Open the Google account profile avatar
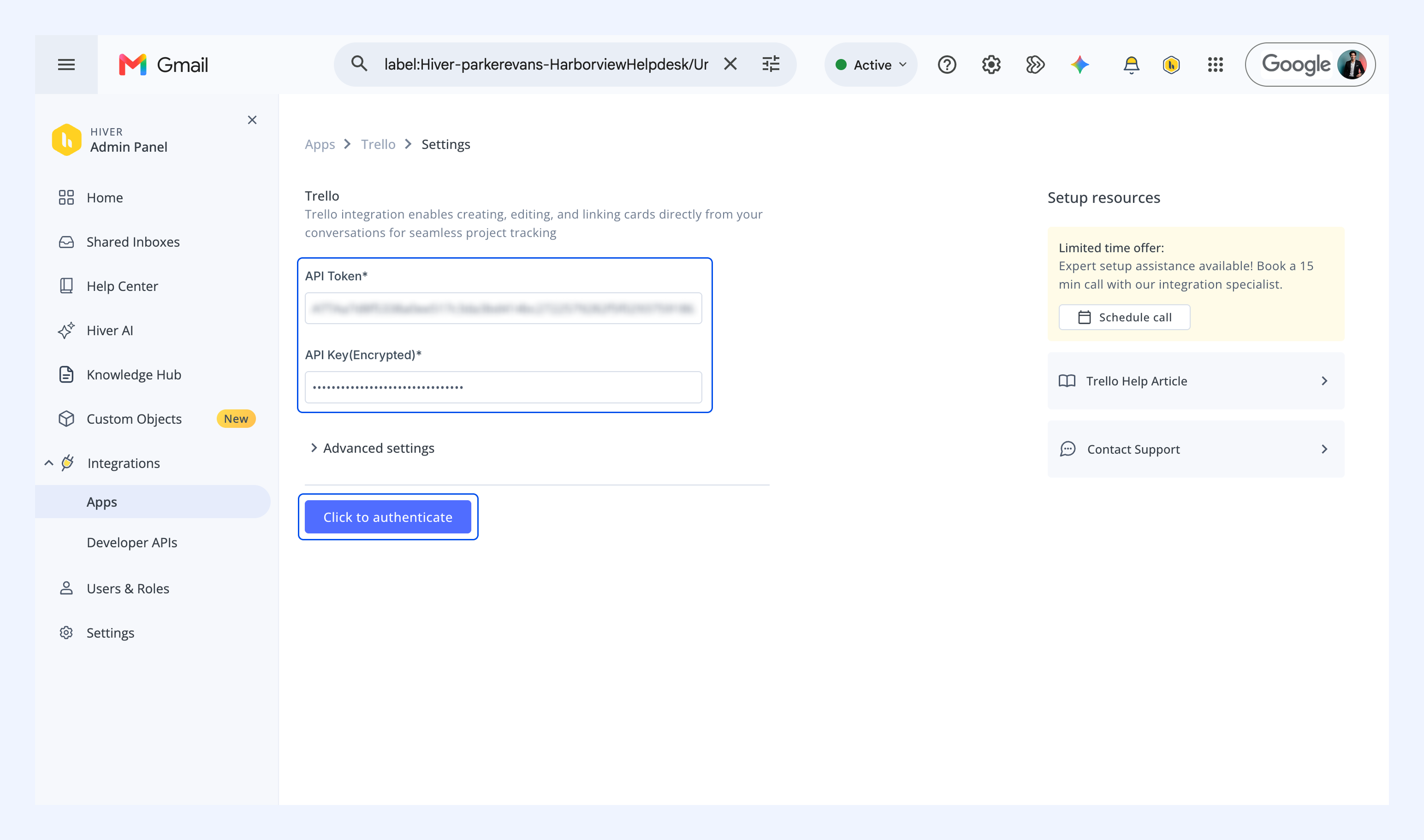Image resolution: width=1424 pixels, height=840 pixels. click(1352, 65)
